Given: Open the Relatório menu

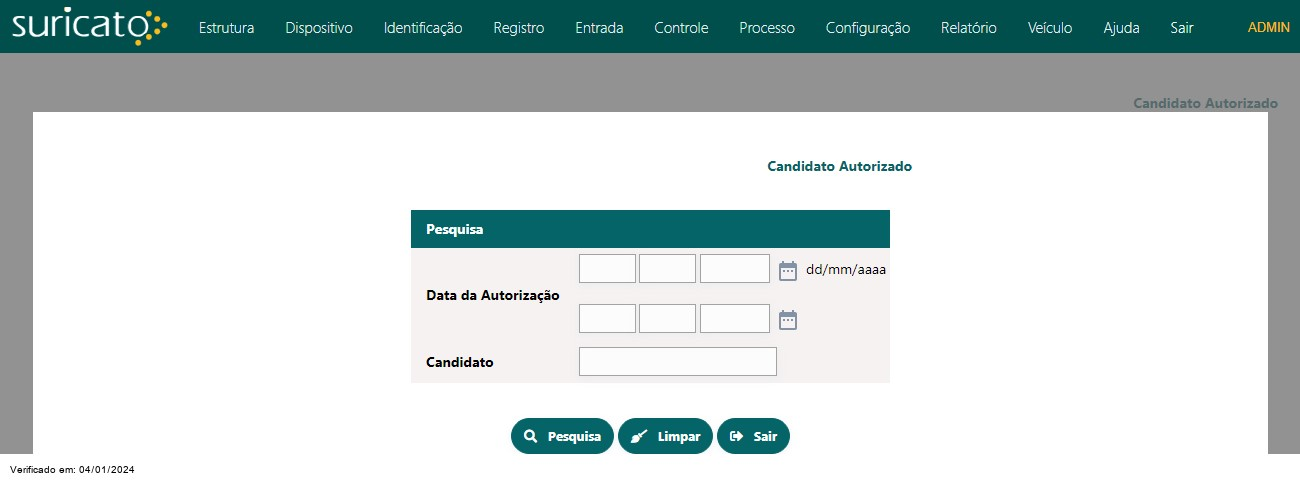Looking at the screenshot, I should 969,28.
